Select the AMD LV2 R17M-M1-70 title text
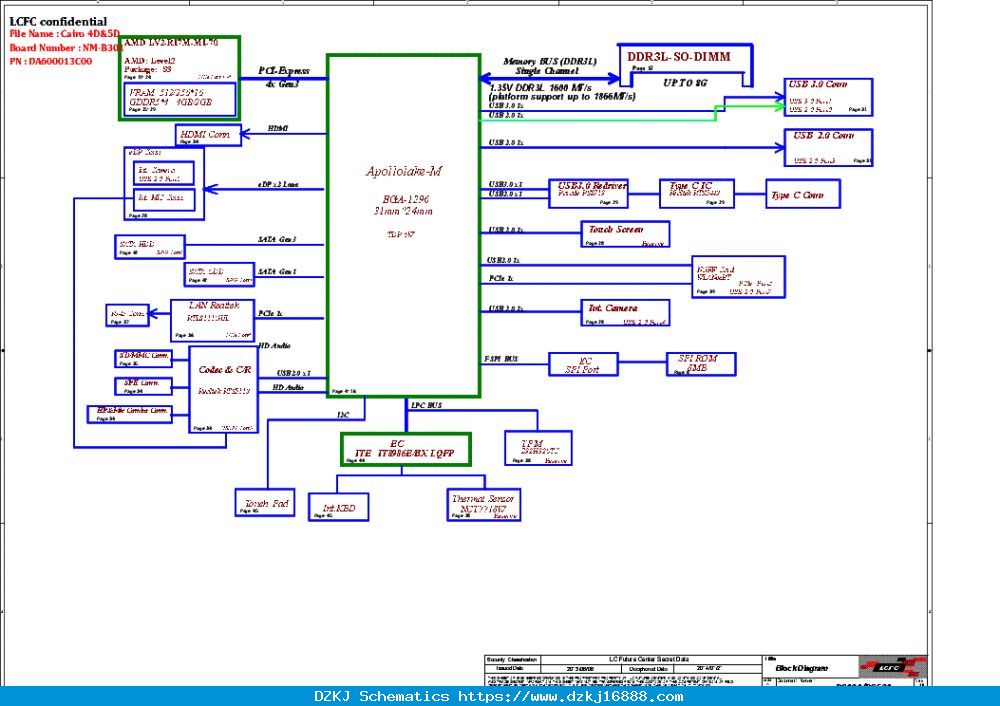1000x706 pixels. pyautogui.click(x=171, y=43)
